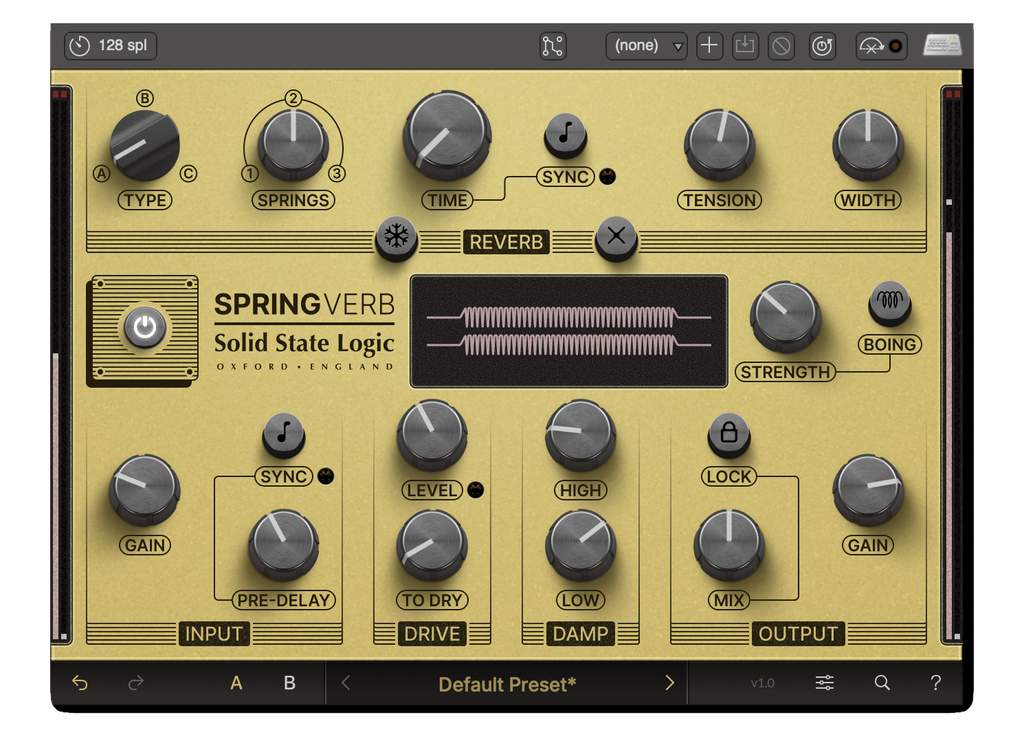
Task: Click the LOCK label
Action: [729, 477]
